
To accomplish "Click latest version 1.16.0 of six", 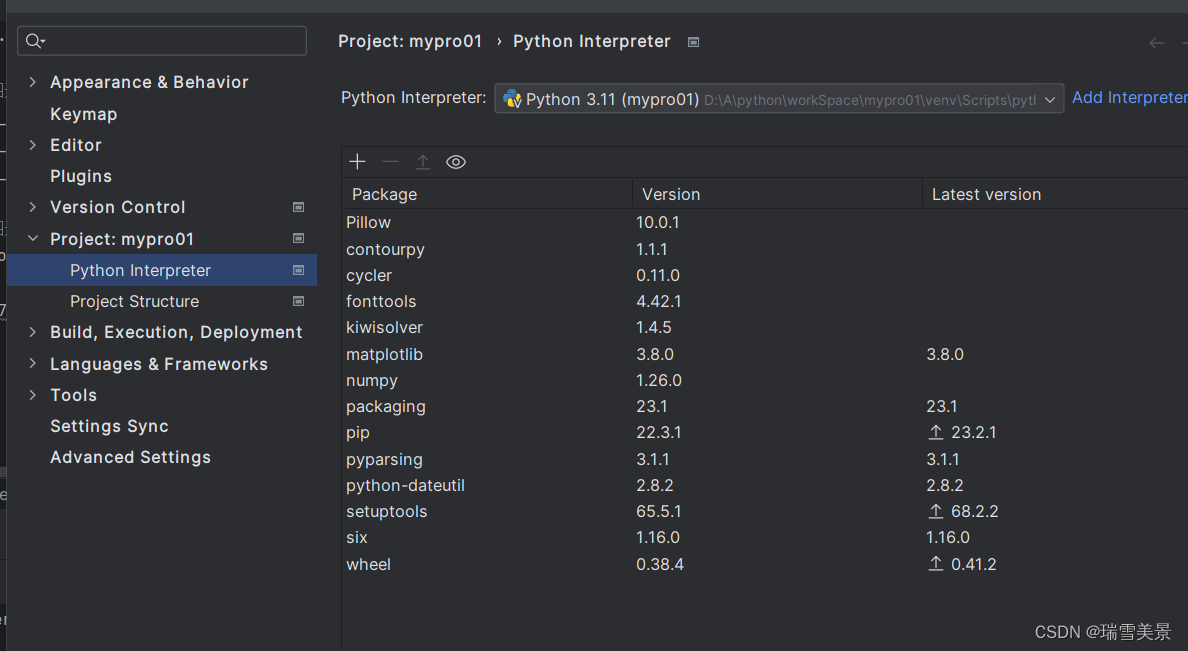I will coord(948,537).
